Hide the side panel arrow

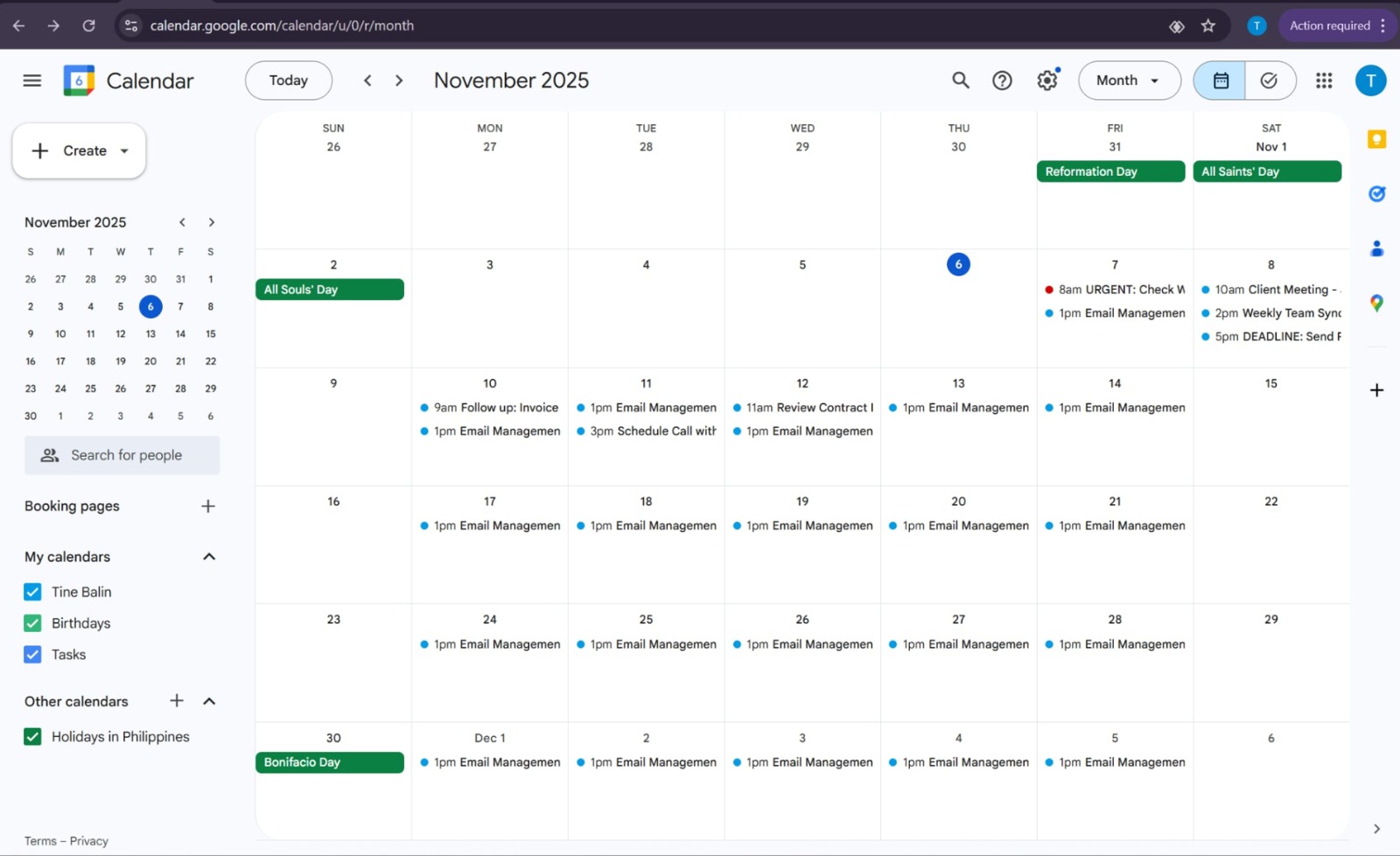(1376, 829)
